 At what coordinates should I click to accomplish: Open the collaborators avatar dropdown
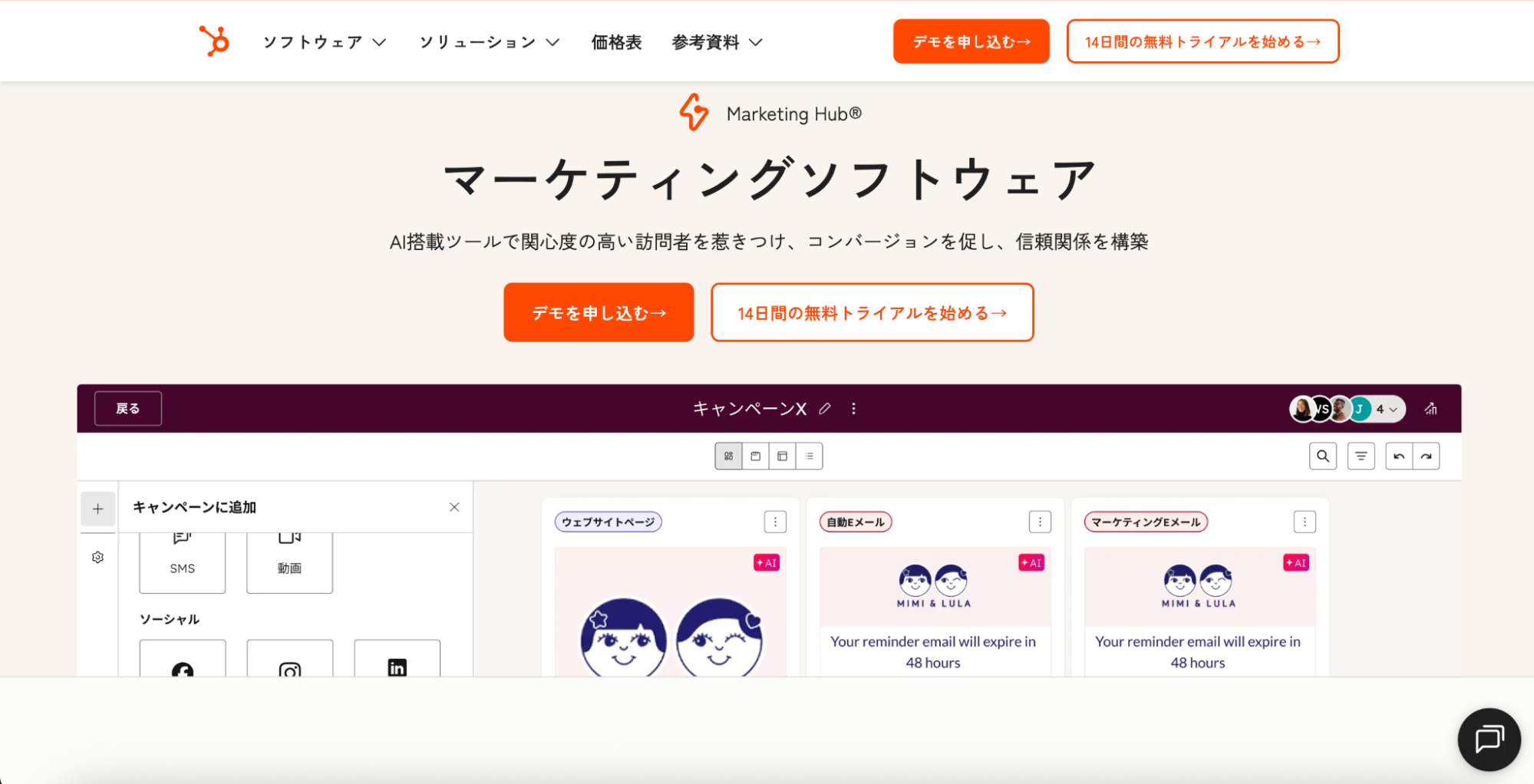click(x=1387, y=409)
